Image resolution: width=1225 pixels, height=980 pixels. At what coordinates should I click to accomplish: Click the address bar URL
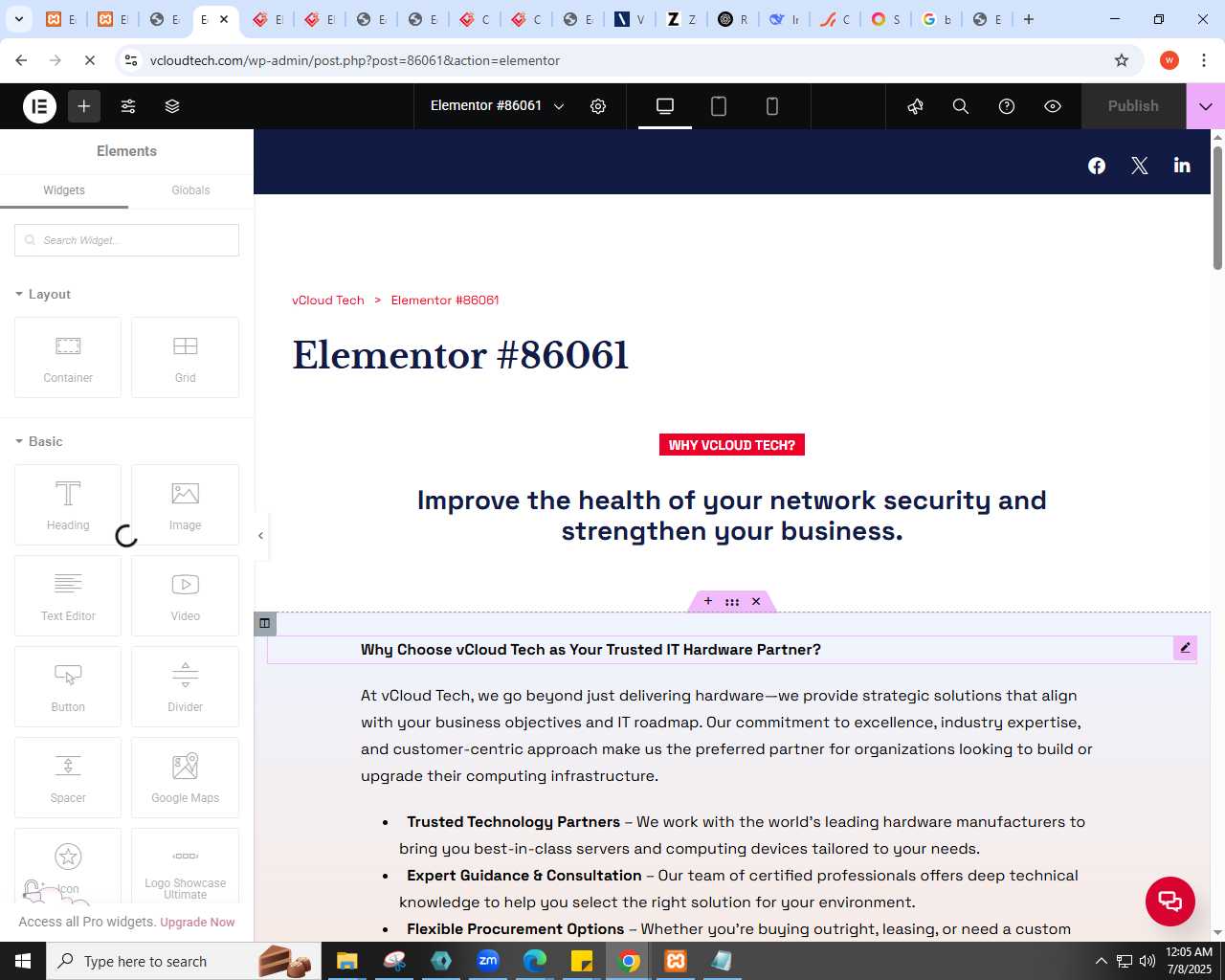(x=355, y=60)
